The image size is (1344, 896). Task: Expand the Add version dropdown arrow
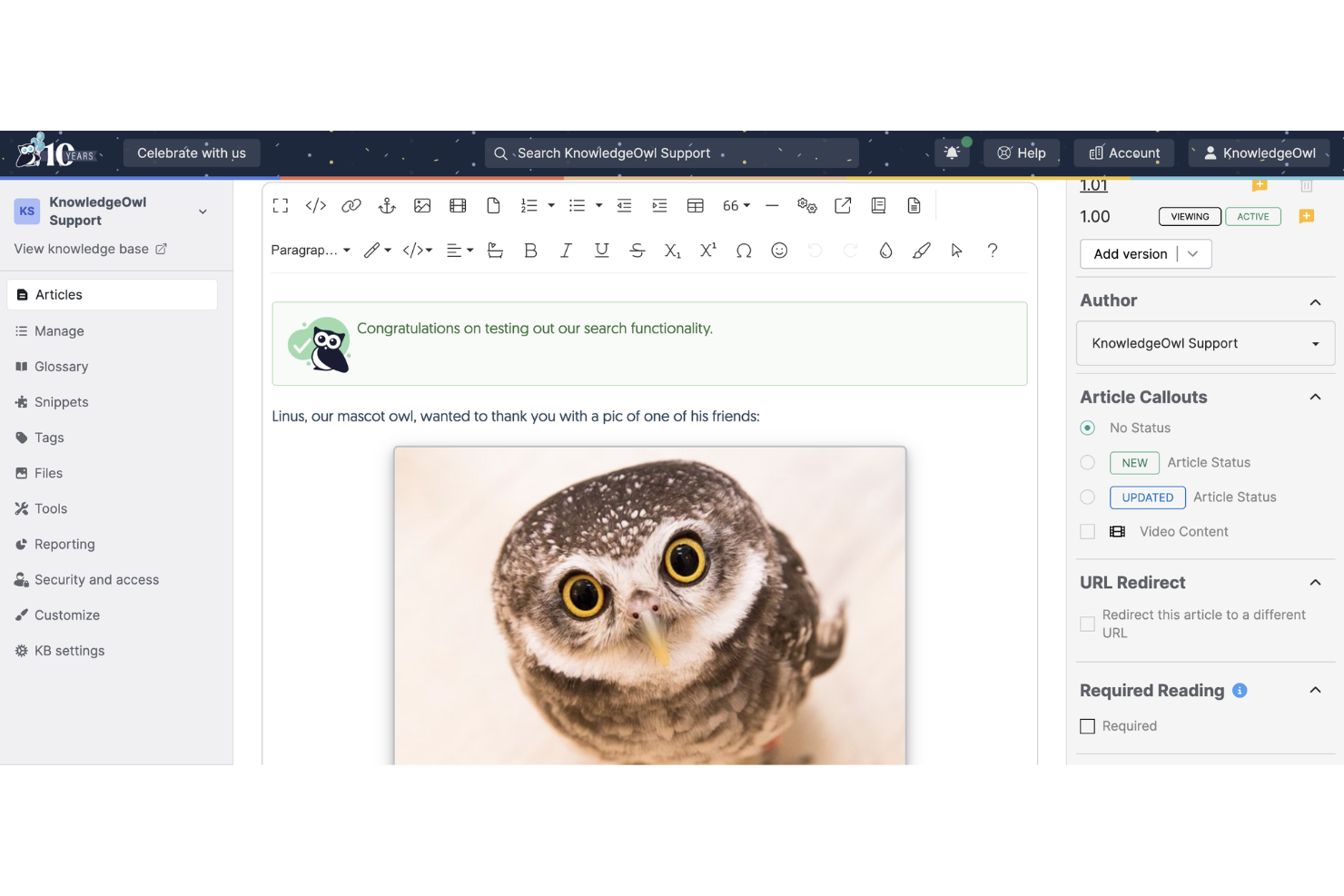point(1193,253)
